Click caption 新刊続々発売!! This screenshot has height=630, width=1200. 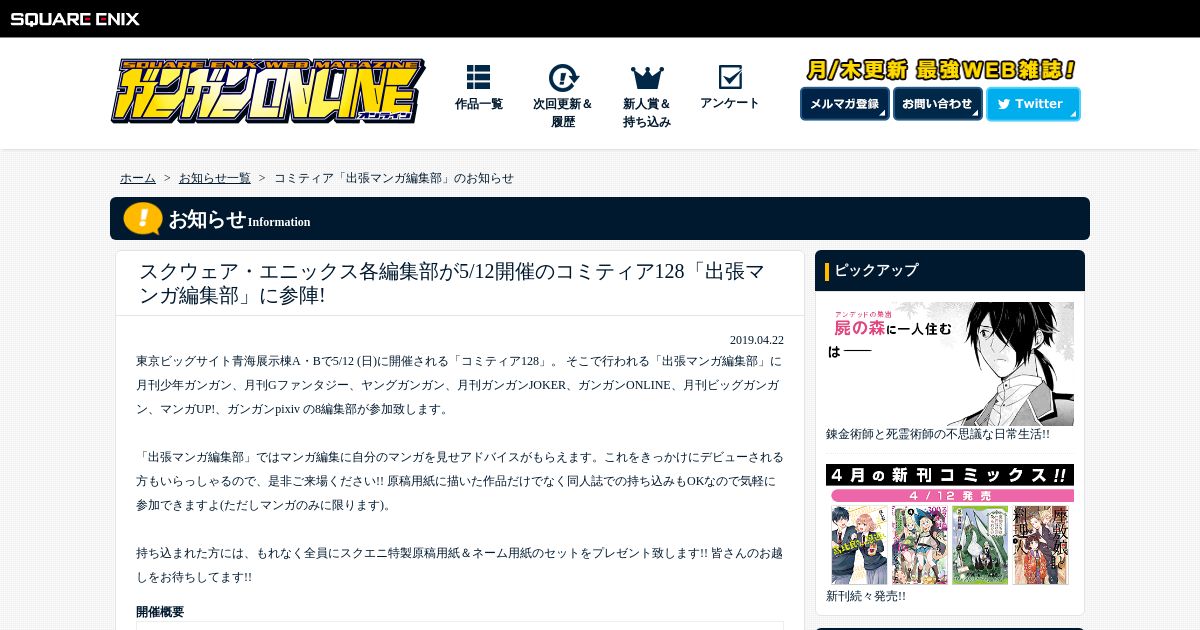(x=866, y=596)
